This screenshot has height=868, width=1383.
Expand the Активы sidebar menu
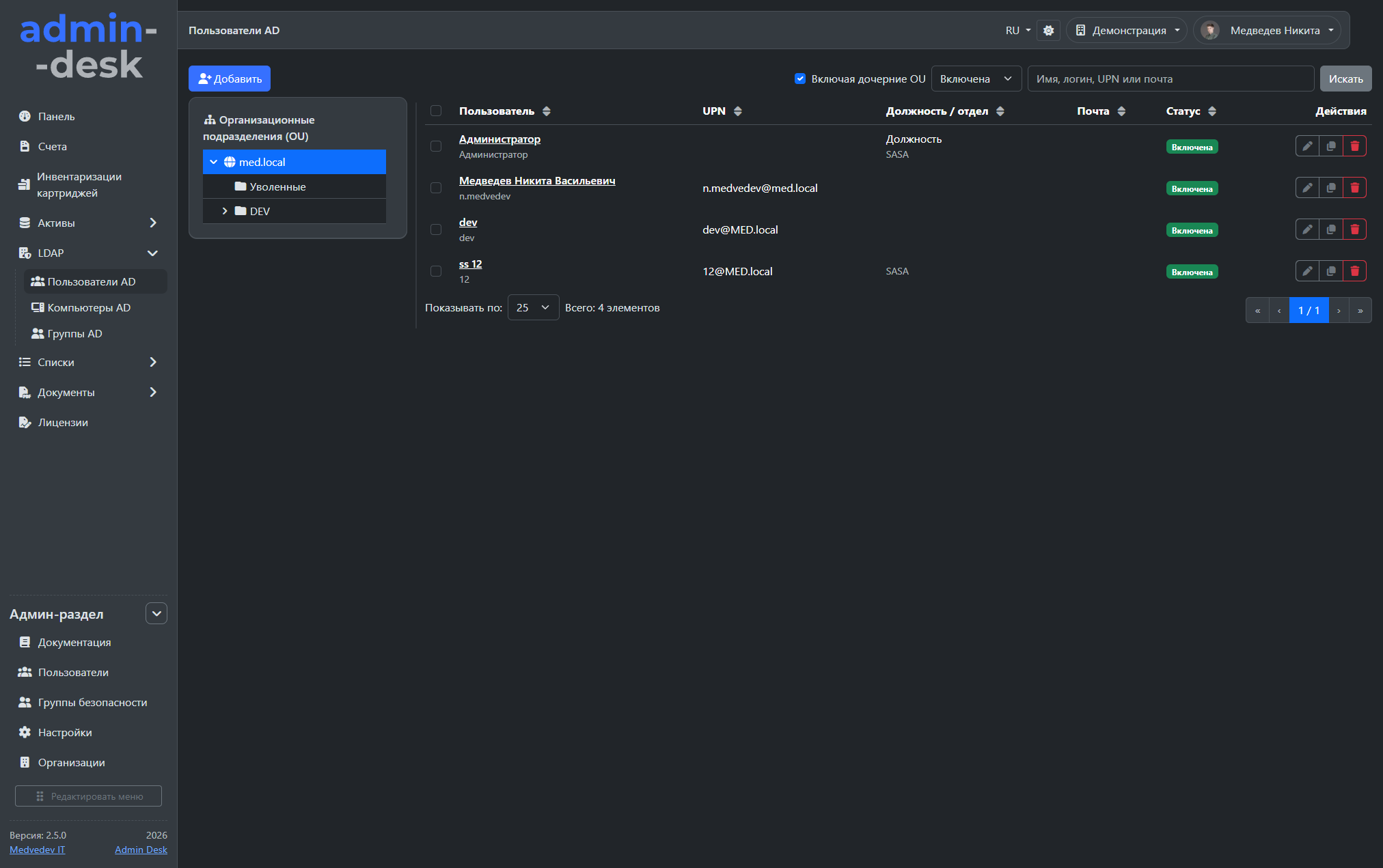coord(88,223)
